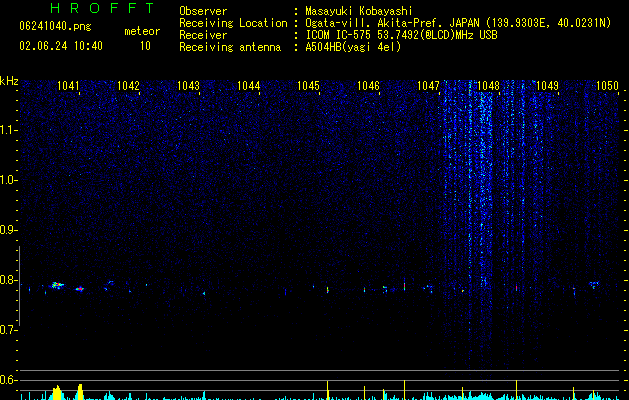The height and width of the screenshot is (400, 629).
Task: Click the yellow "meteor" label
Action: (142, 31)
